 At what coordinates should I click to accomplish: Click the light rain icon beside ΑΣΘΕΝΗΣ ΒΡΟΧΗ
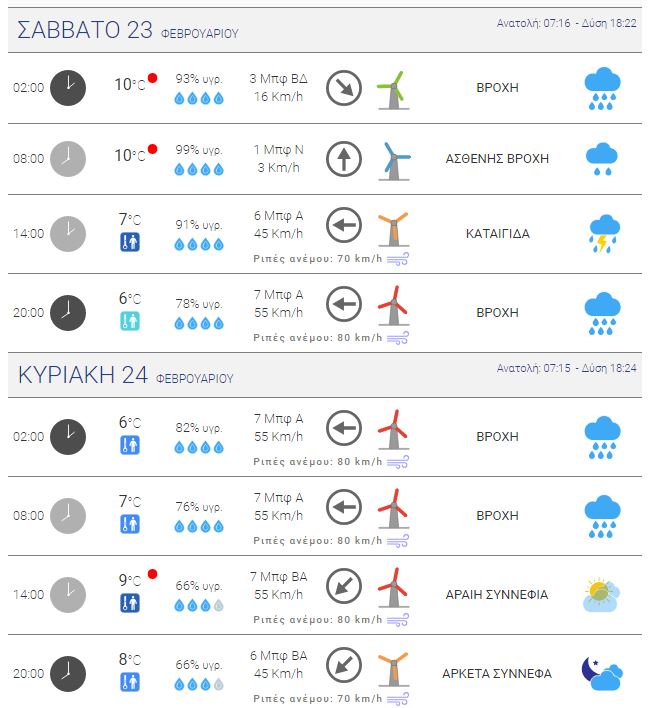[602, 159]
